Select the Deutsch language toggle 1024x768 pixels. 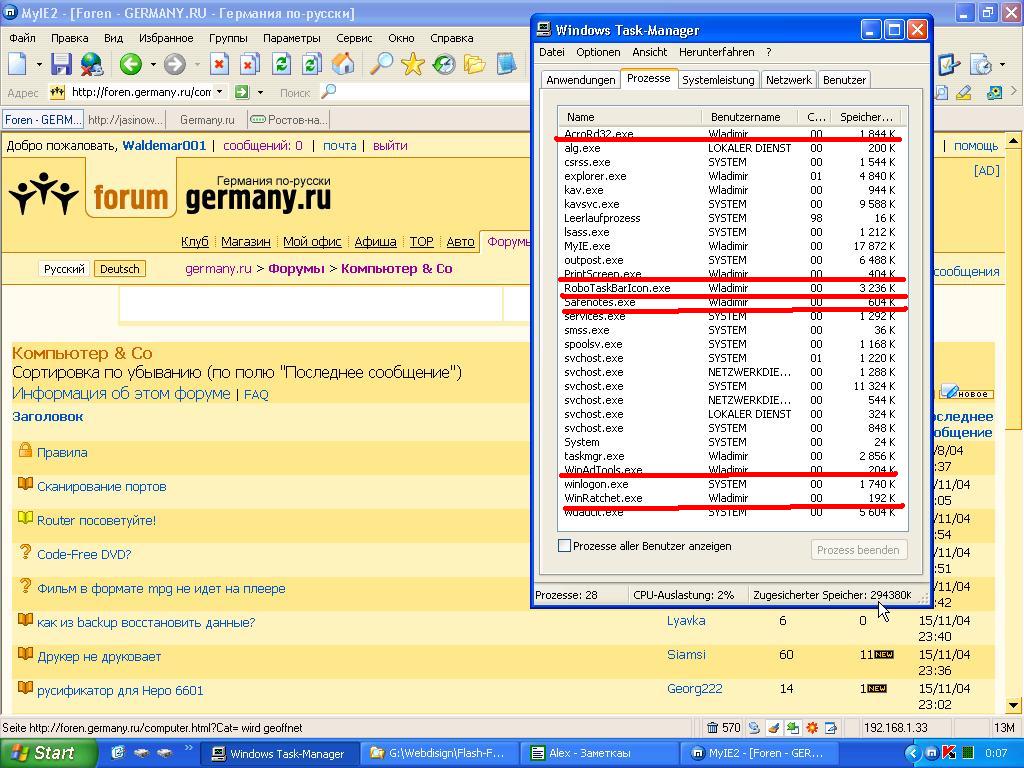(x=120, y=268)
